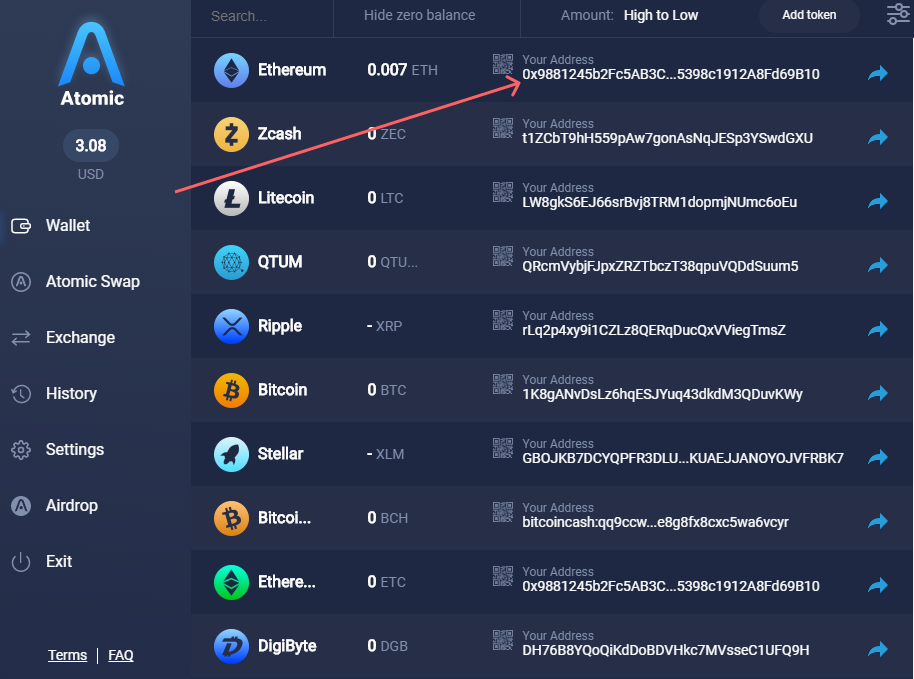Click Exit in the sidebar

pyautogui.click(x=41, y=561)
